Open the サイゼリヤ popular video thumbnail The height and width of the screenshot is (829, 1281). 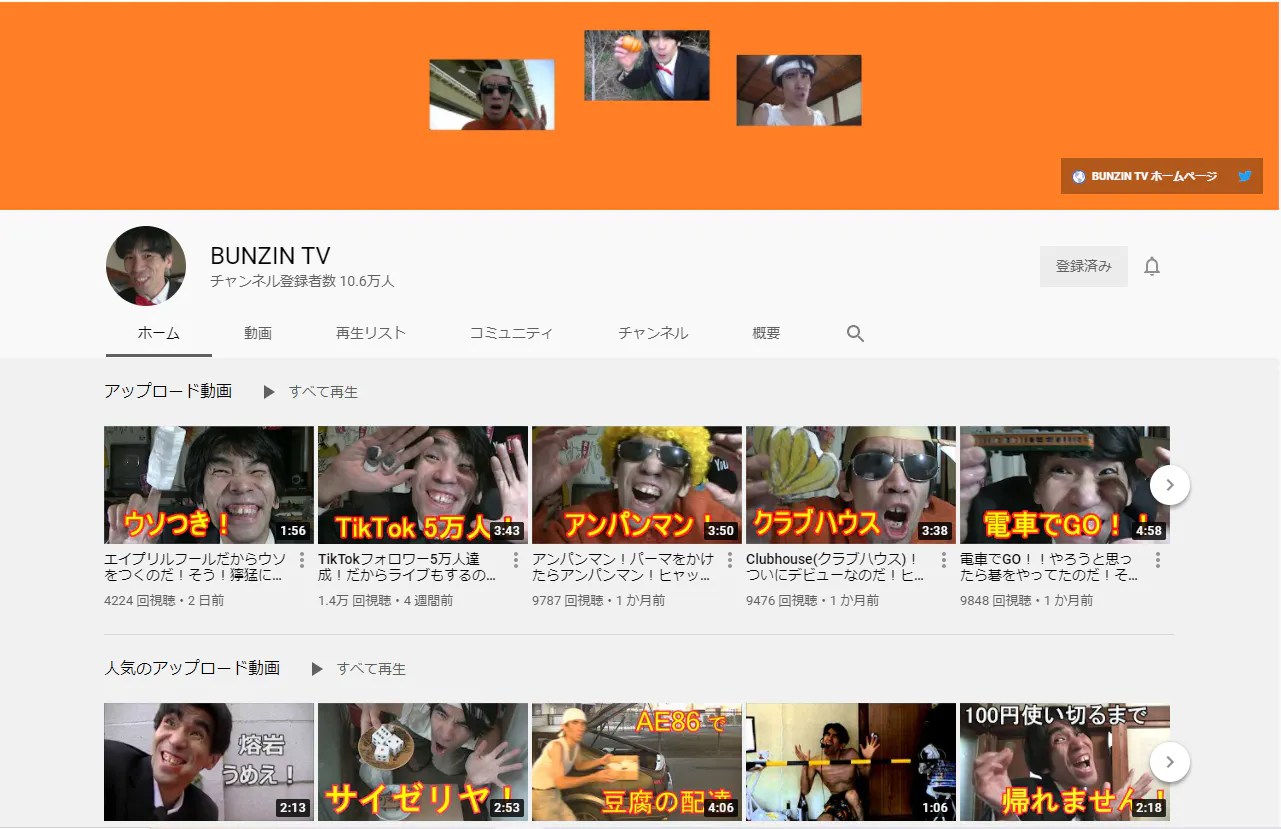pos(422,761)
